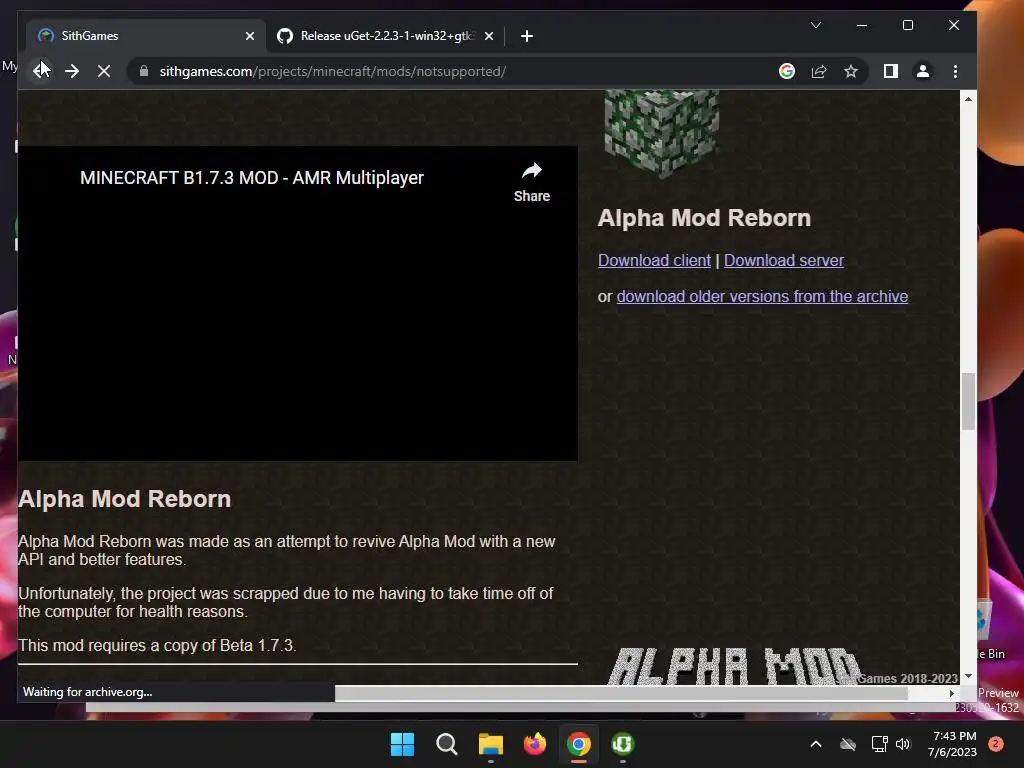Go back using the browser back arrow

40,71
